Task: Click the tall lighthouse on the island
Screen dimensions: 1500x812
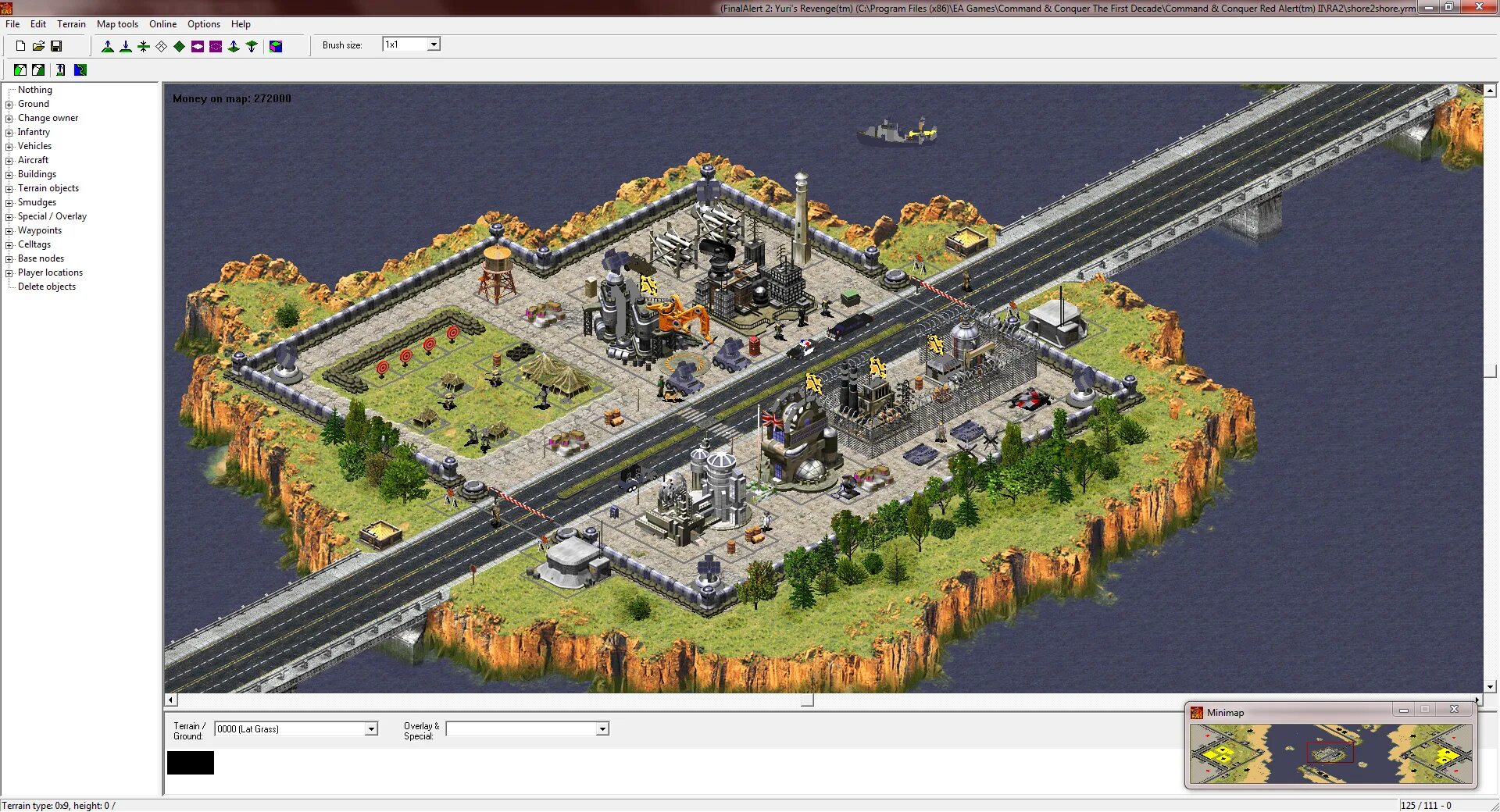Action: 801,219
